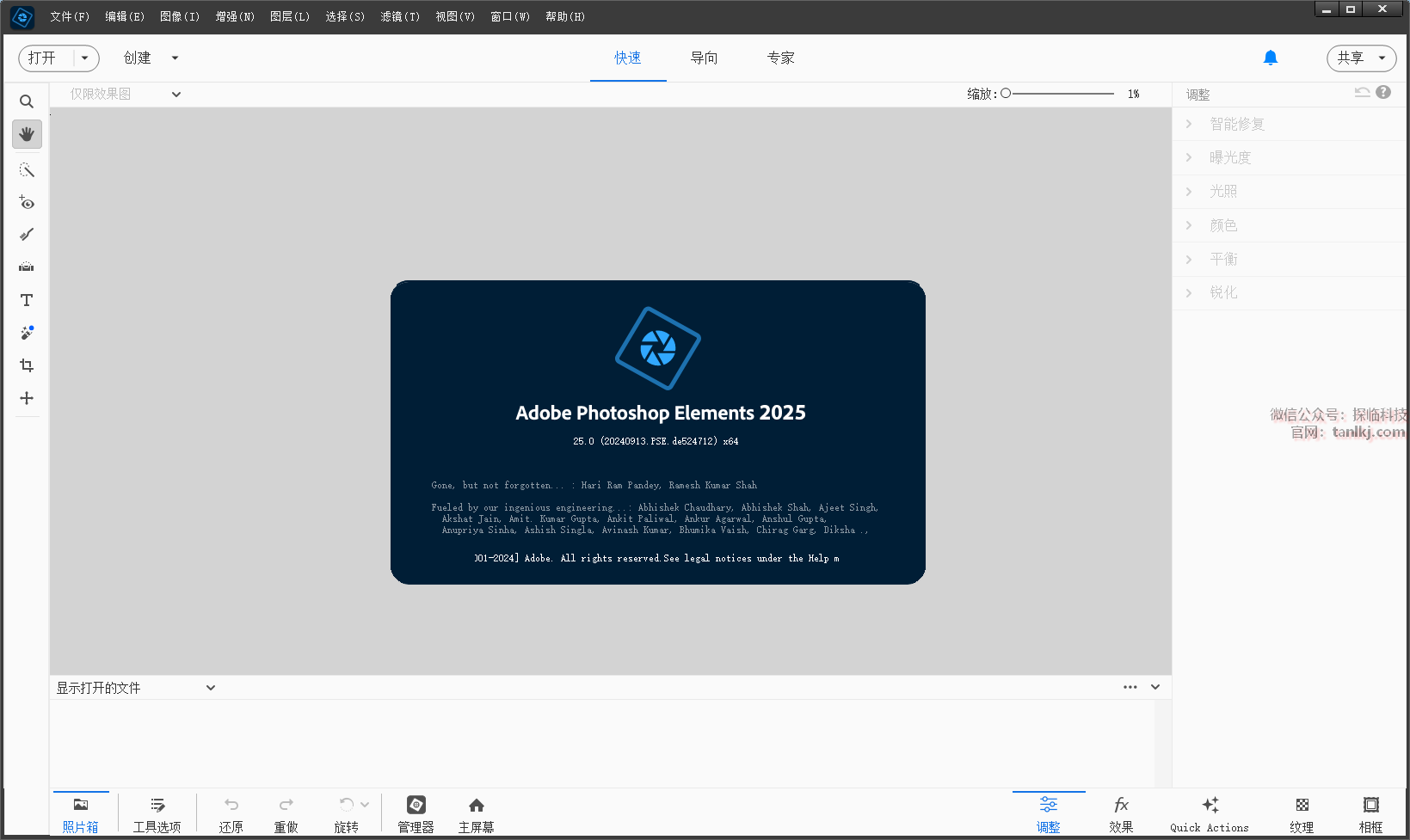Open the Filter (滤镜) menu
The image size is (1410, 840).
tap(400, 16)
